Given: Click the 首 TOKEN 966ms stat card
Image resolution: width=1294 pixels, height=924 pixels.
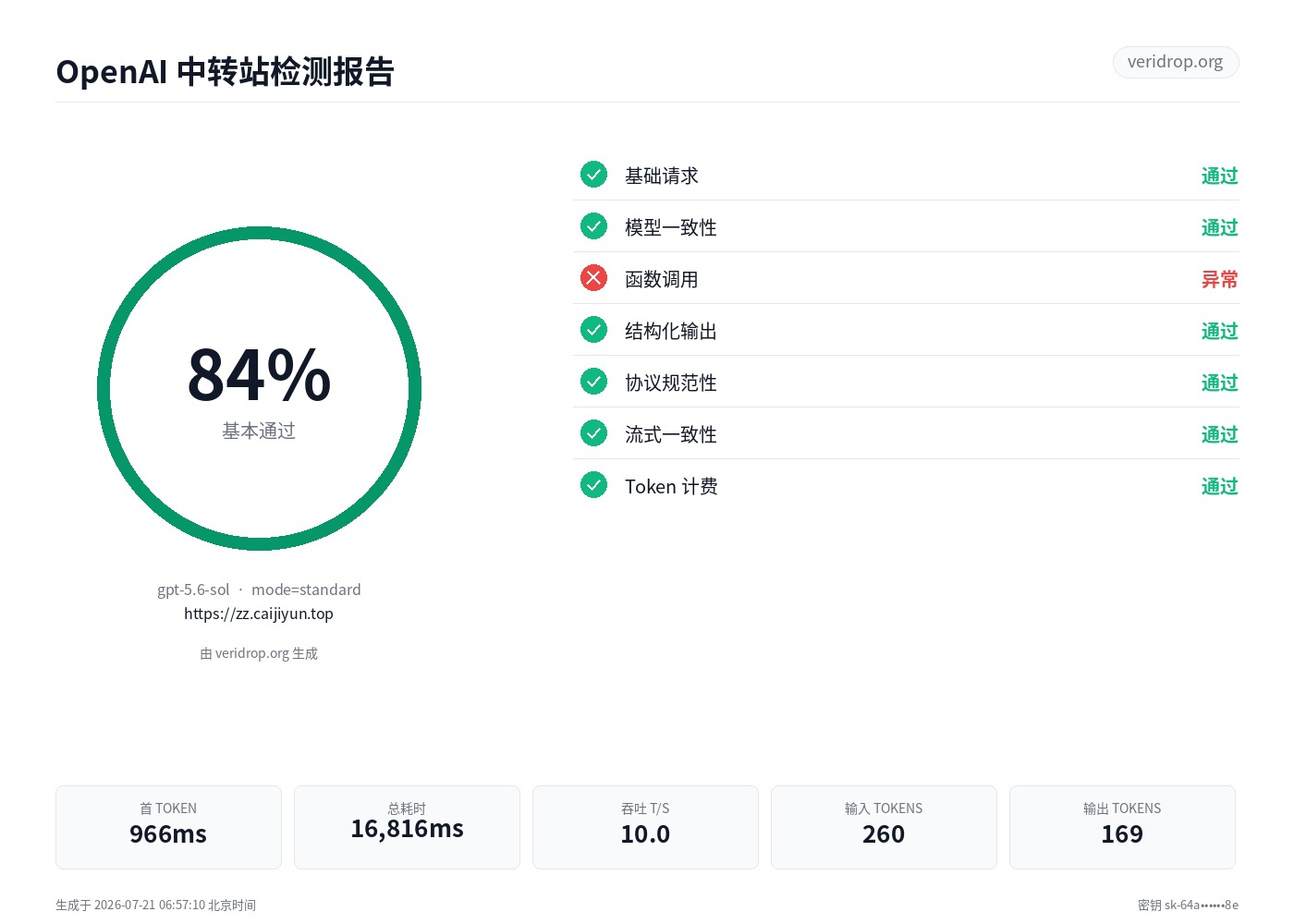Looking at the screenshot, I should [x=168, y=827].
